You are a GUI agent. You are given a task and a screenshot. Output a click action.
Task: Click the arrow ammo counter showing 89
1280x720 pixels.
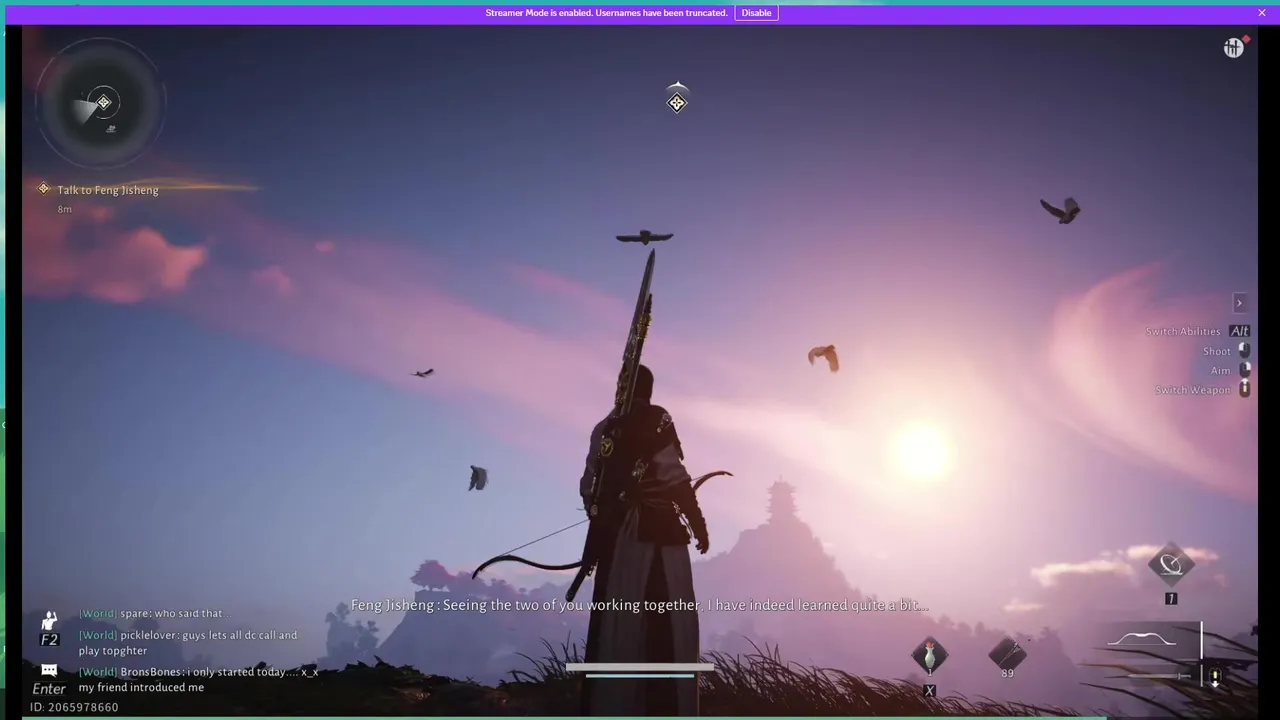pos(1007,673)
